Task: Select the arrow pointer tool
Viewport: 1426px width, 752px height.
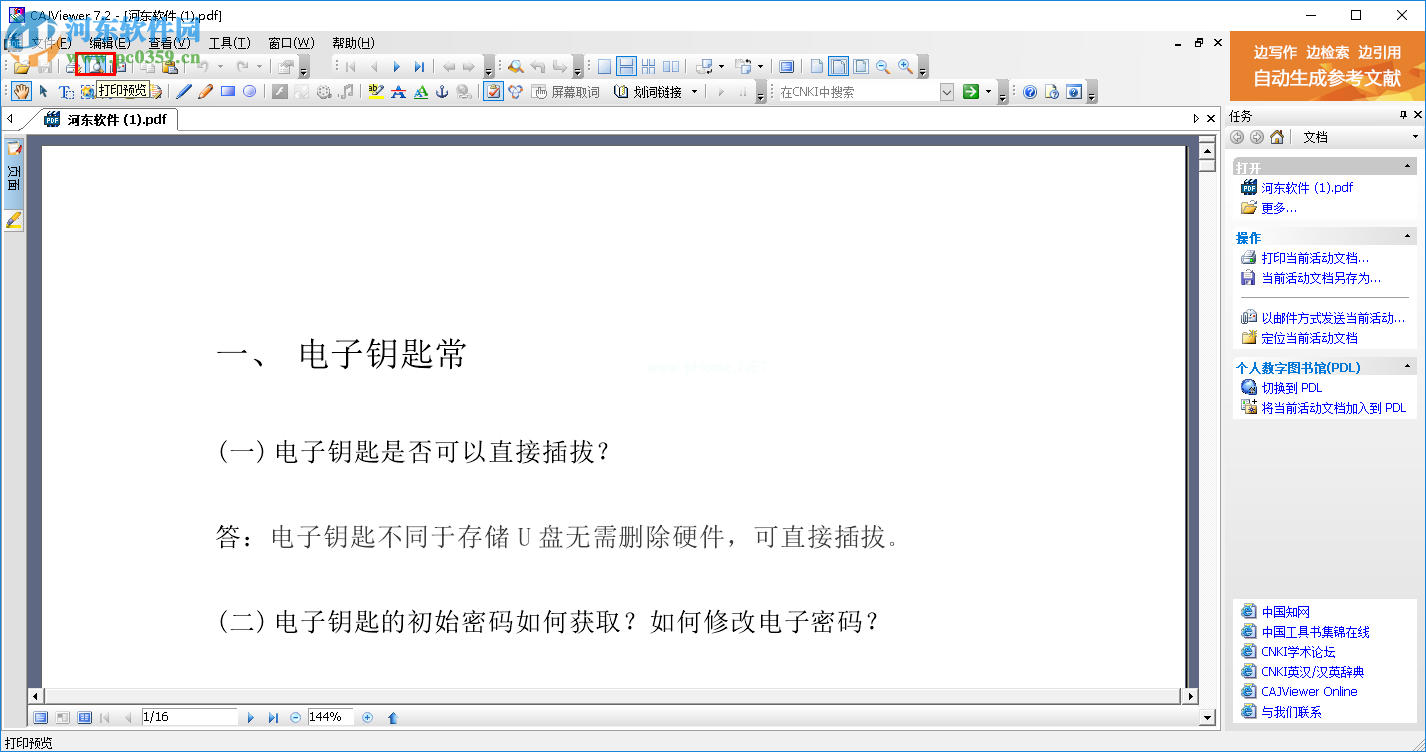Action: pos(44,92)
